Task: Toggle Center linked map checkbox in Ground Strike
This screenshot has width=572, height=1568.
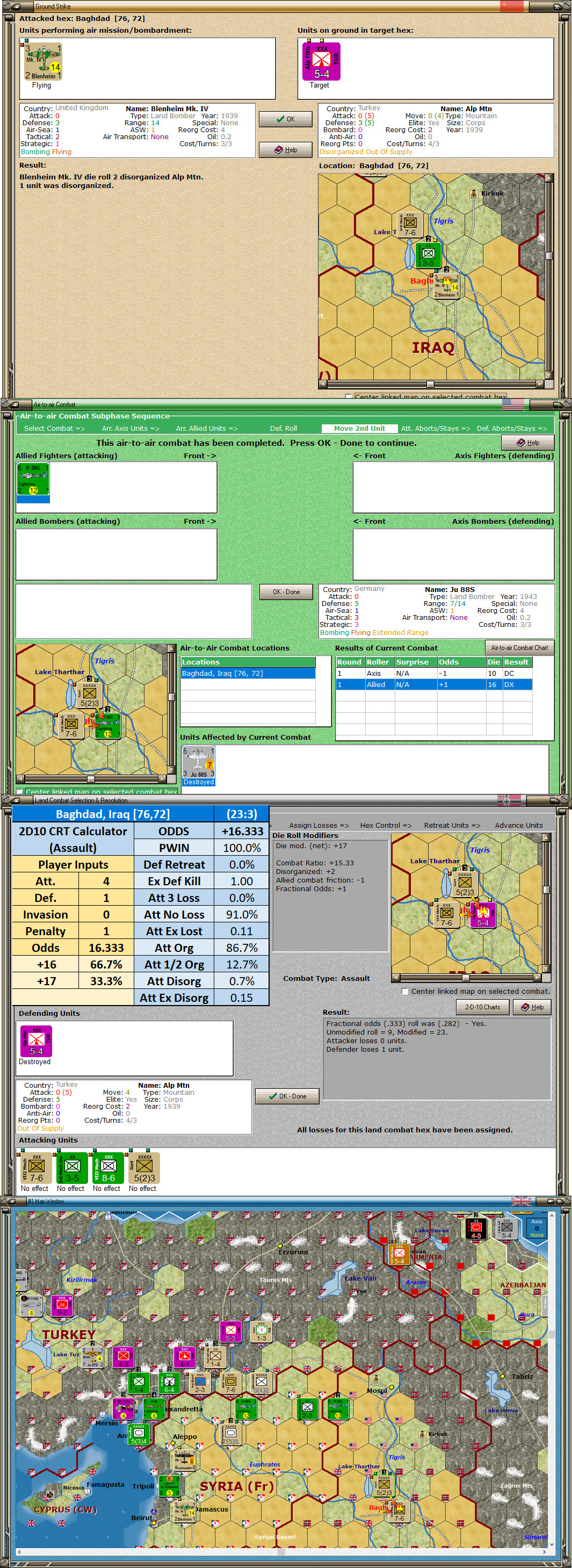Action: [x=348, y=396]
